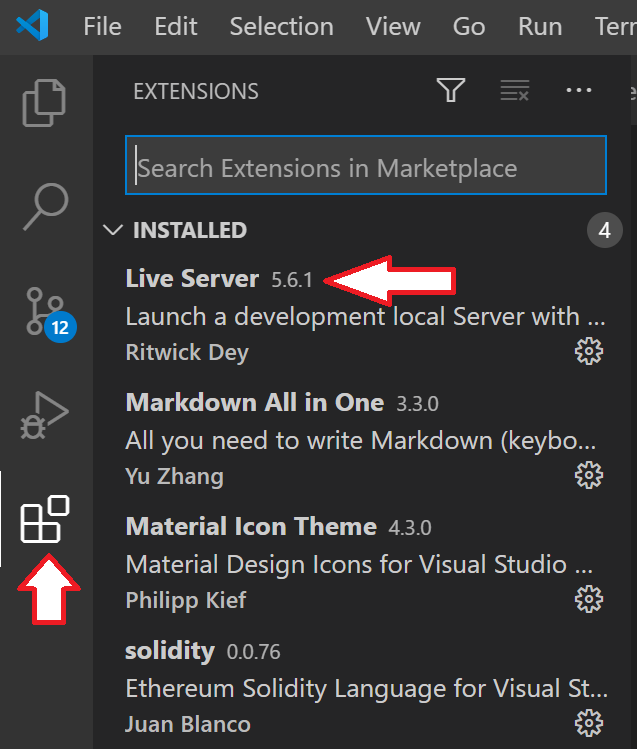This screenshot has height=749, width=637.
Task: Click the EXTENSIONS panel title
Action: [x=196, y=91]
